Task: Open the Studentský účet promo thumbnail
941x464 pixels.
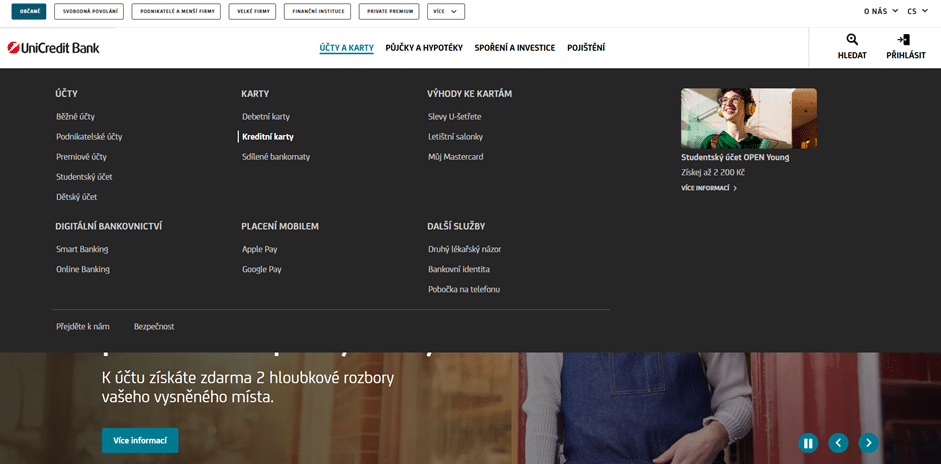Action: point(748,118)
